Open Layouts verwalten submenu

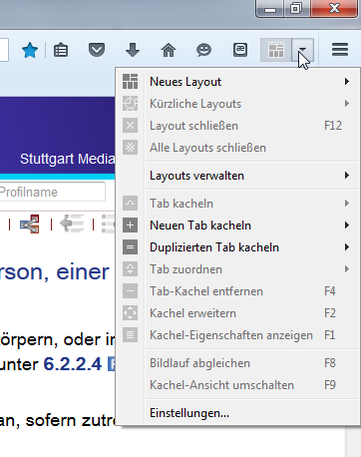pos(237,176)
